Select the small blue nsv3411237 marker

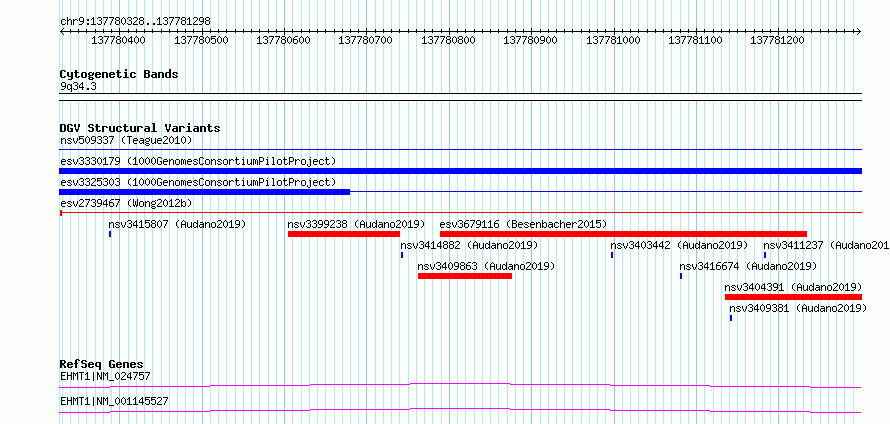pyautogui.click(x=765, y=255)
